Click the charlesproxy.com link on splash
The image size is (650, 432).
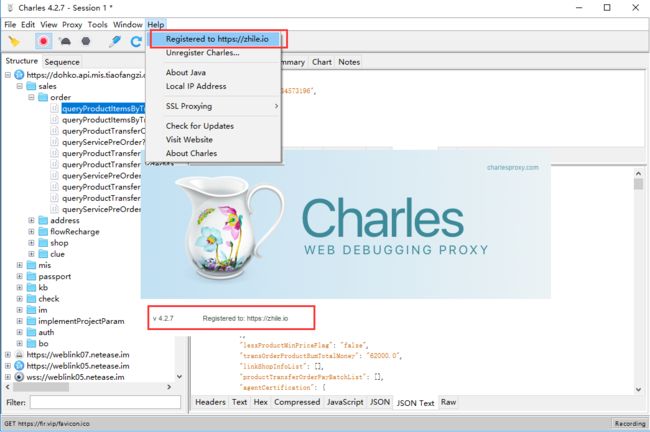point(512,167)
